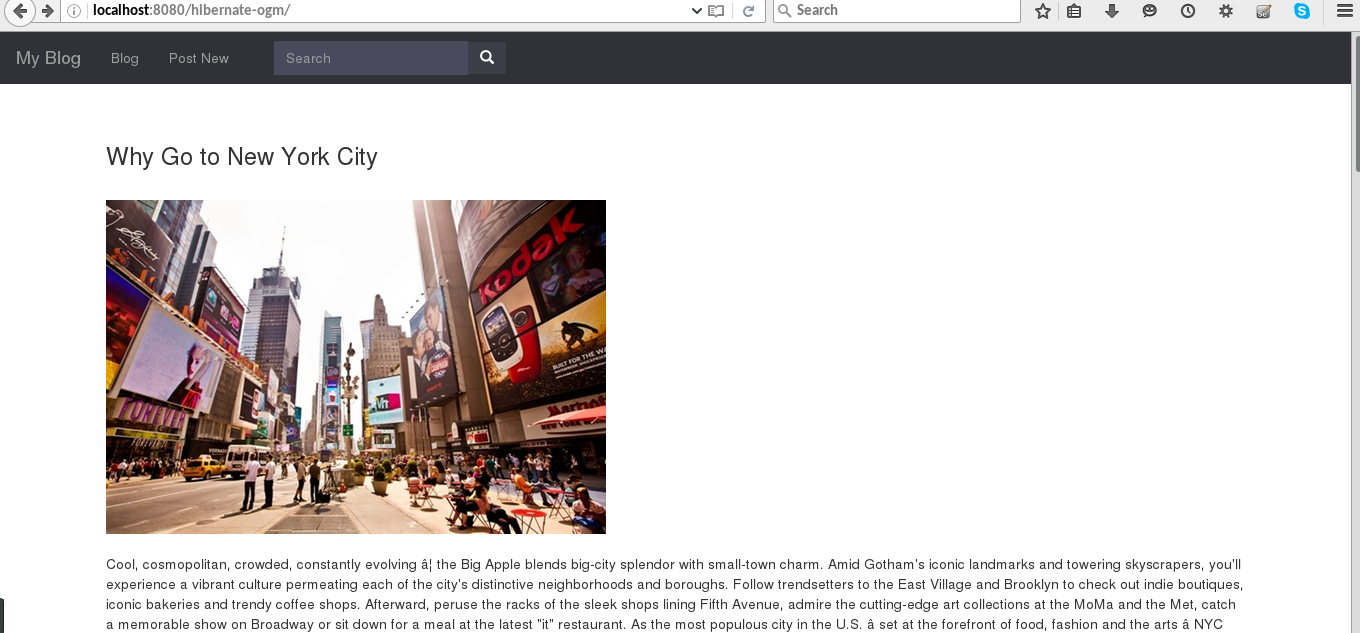Viewport: 1360px width, 633px height.
Task: Open the Selenium IDE toolbar icon
Action: point(1263,11)
